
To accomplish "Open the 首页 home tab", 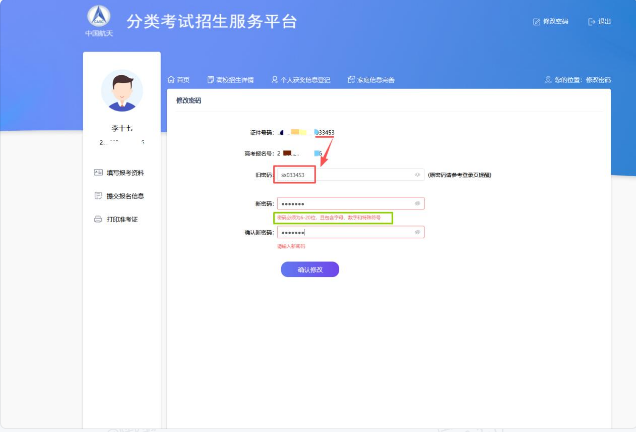I will click(183, 79).
